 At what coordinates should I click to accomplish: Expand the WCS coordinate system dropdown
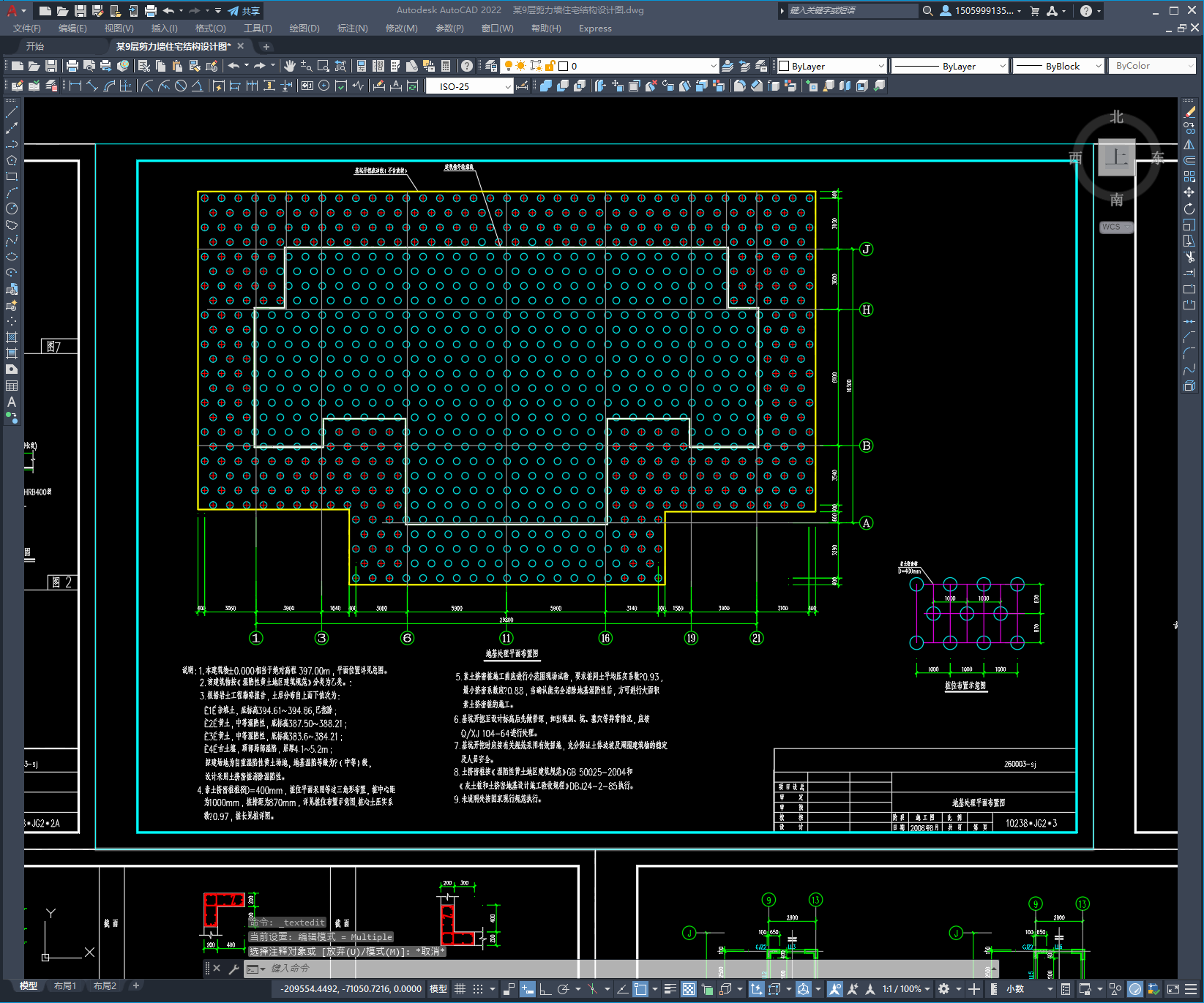[1116, 227]
